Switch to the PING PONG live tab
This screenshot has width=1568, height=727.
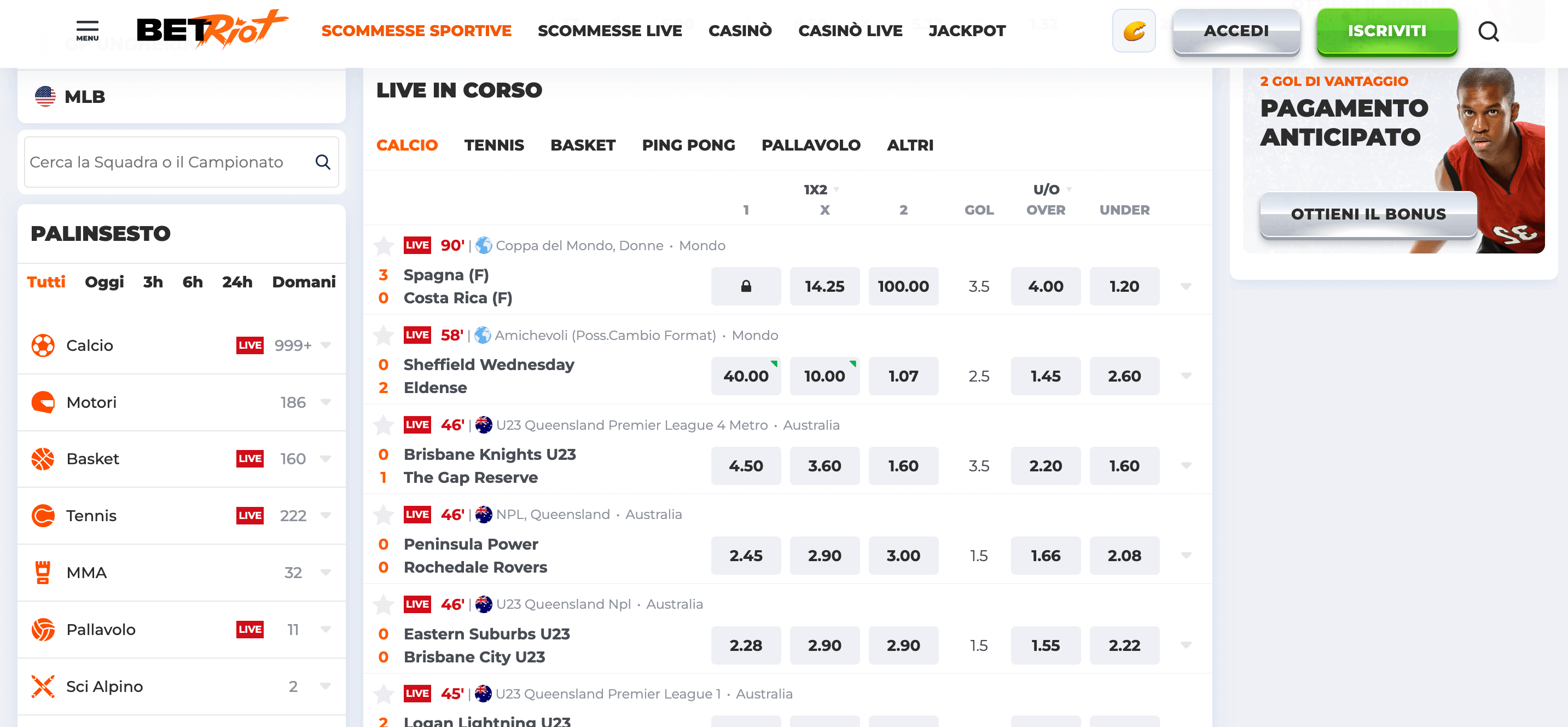[x=688, y=145]
